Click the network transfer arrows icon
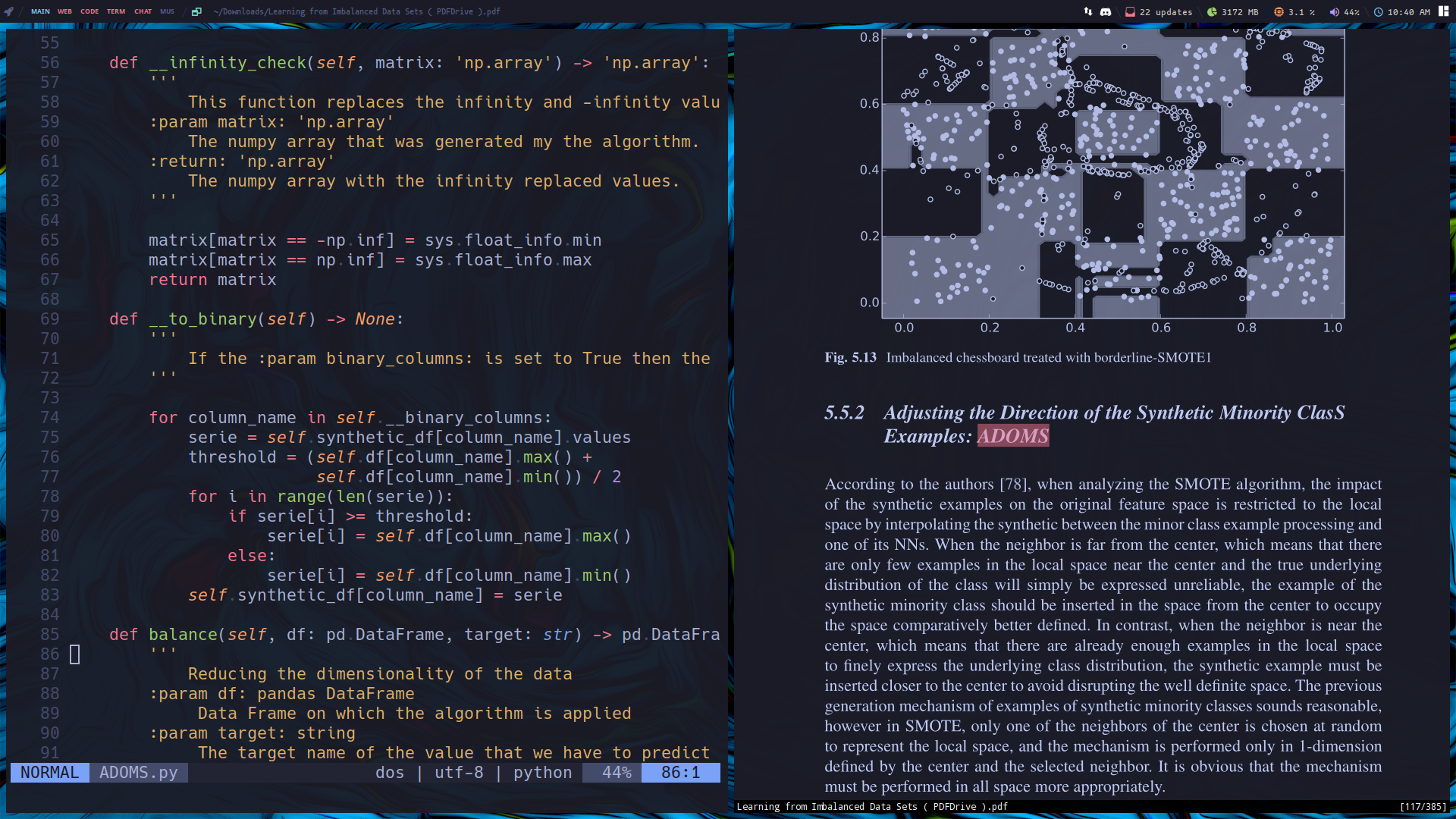Screen dimensions: 1456x819 1088,11
